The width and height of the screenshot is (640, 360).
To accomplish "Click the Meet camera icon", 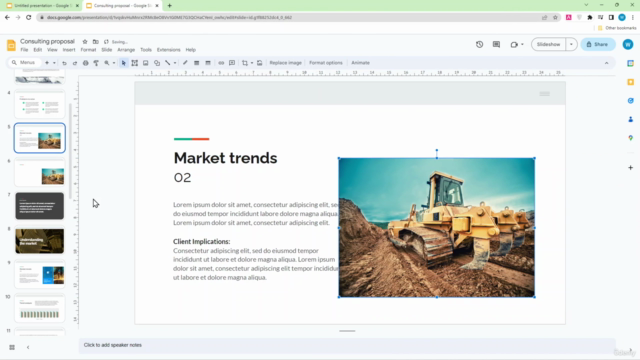I will coord(514,44).
